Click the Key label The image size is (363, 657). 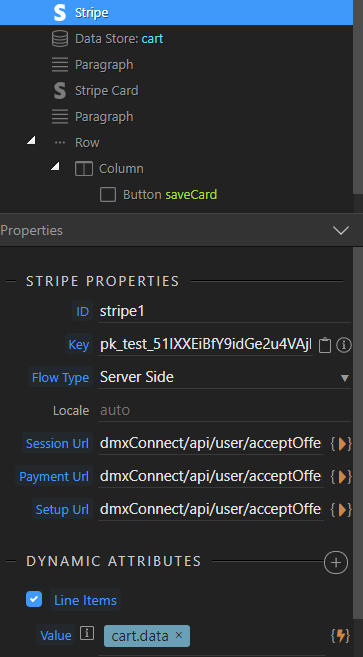coord(79,344)
